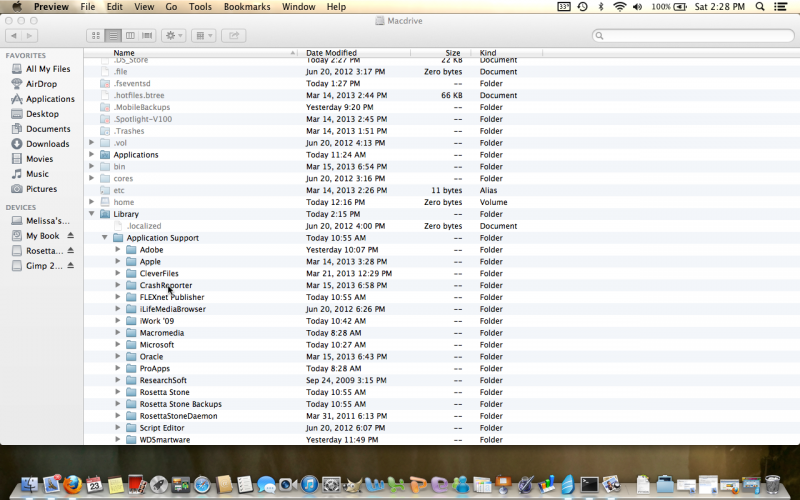This screenshot has height=500, width=800.
Task: Expand the WDSmartware folder
Action: (118, 439)
